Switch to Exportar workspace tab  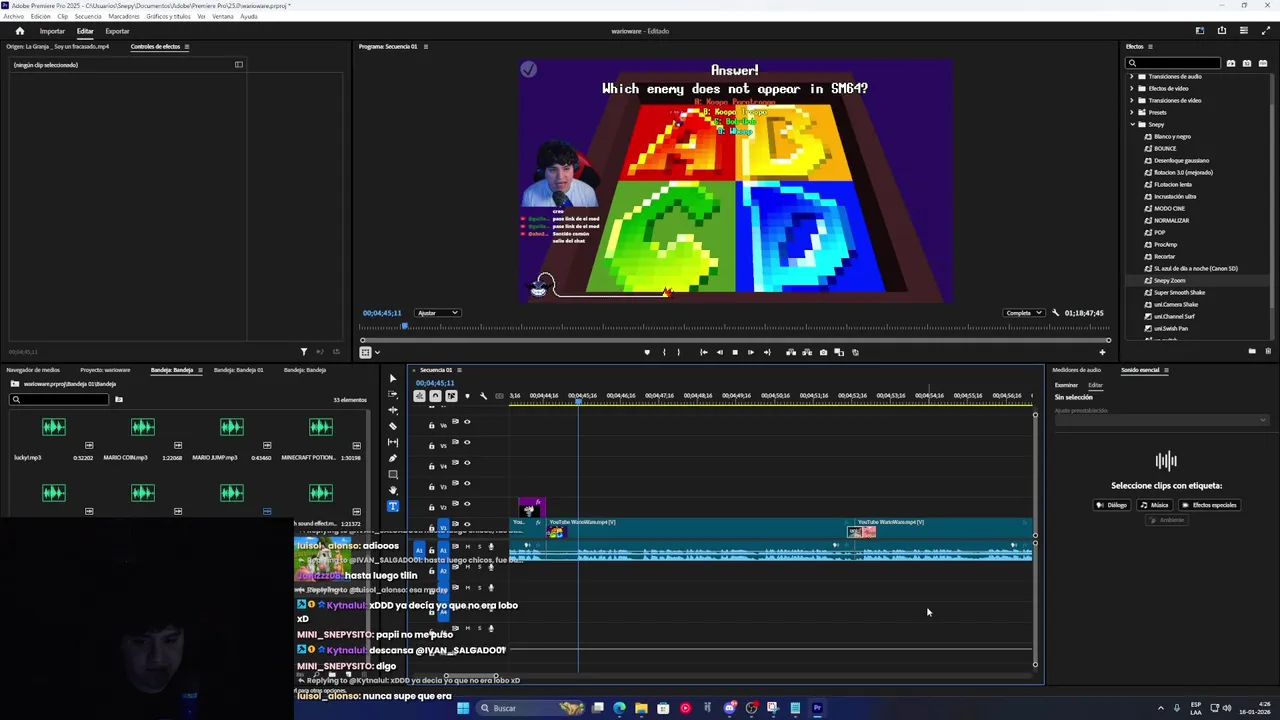[117, 31]
